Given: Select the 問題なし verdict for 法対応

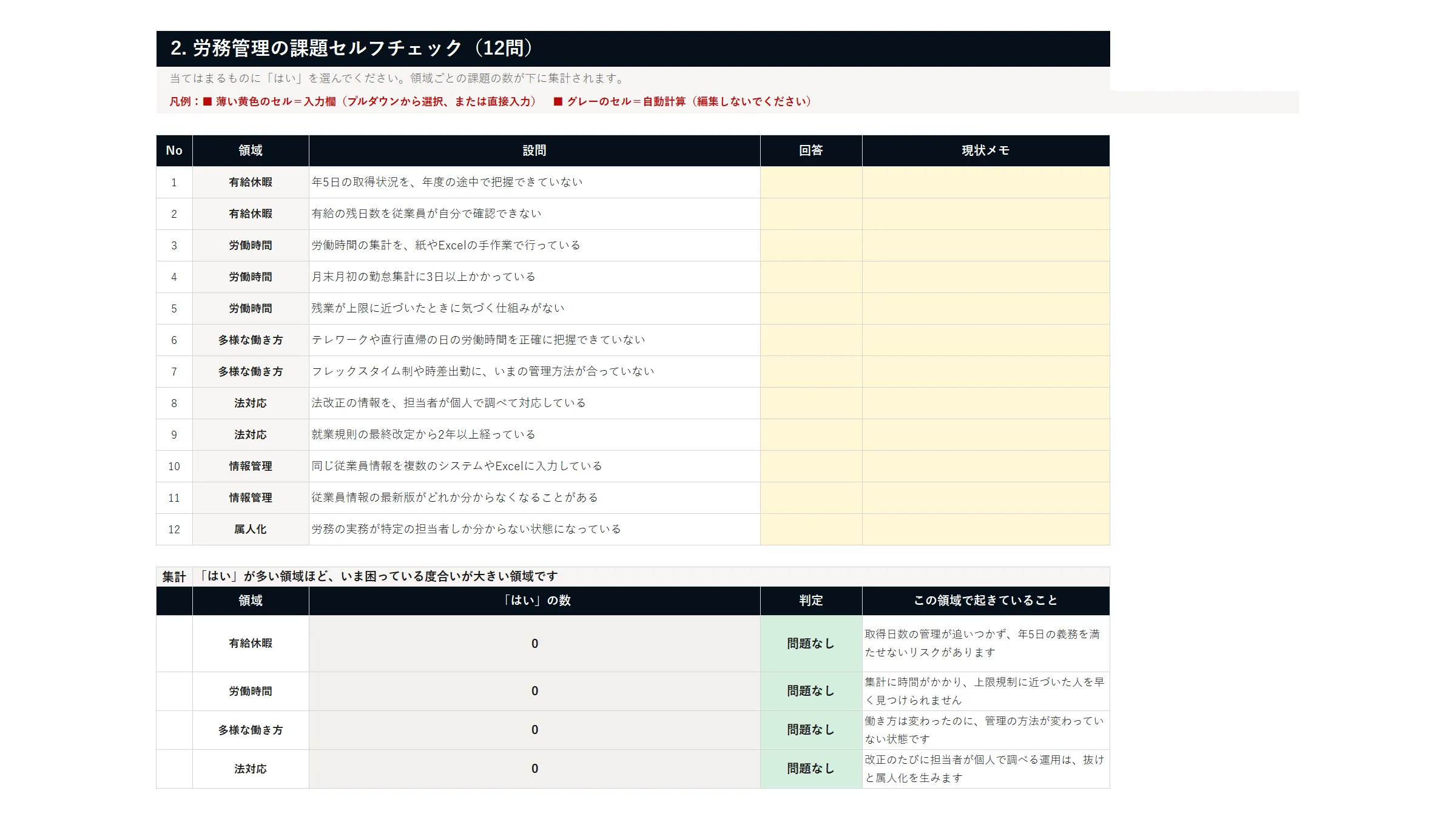Looking at the screenshot, I should click(811, 769).
